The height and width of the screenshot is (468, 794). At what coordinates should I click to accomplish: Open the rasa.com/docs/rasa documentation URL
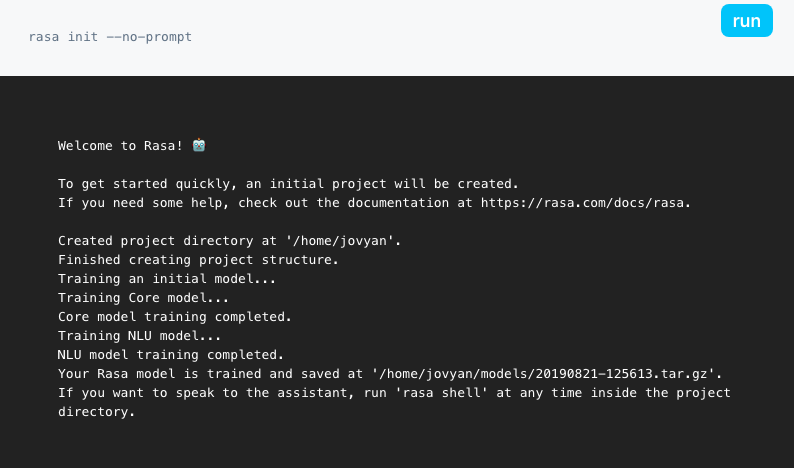(x=585, y=203)
